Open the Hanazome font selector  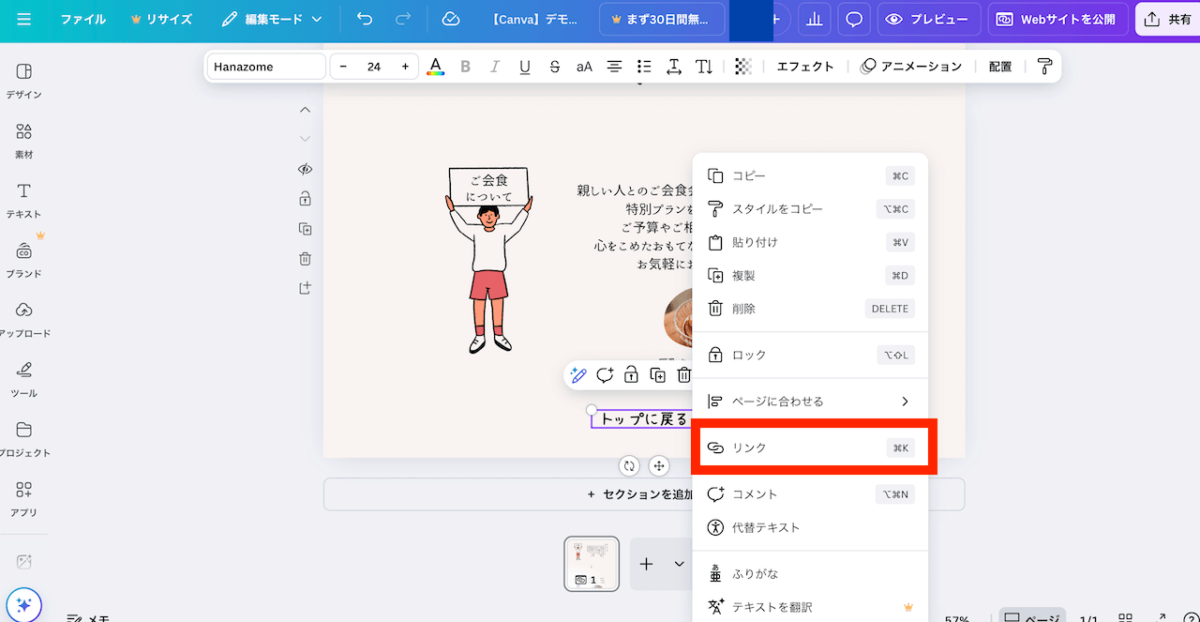266,67
